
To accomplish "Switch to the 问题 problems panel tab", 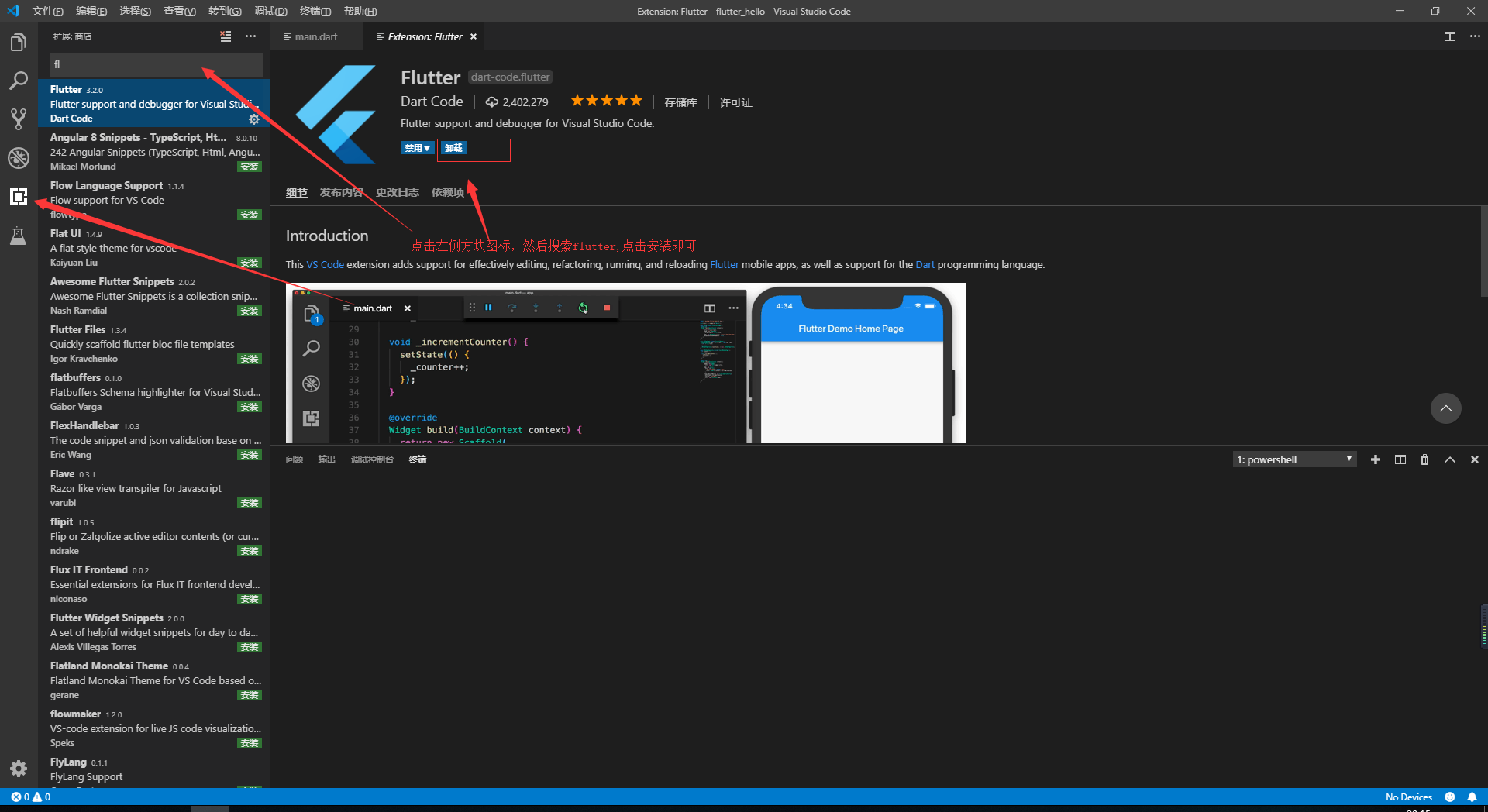I will pyautogui.click(x=294, y=459).
